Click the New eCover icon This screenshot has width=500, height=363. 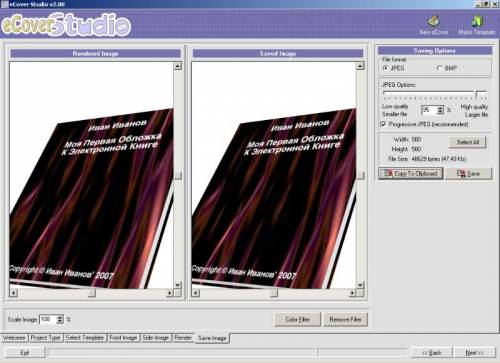434,21
